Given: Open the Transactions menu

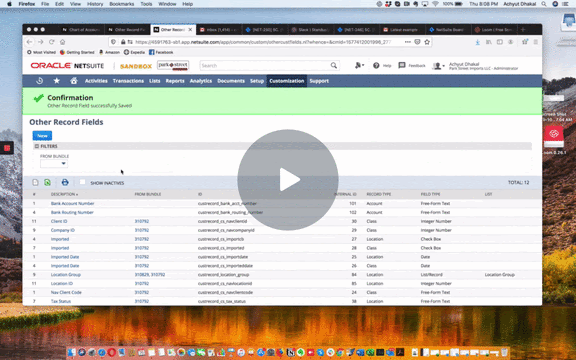Looking at the screenshot, I should [128, 81].
